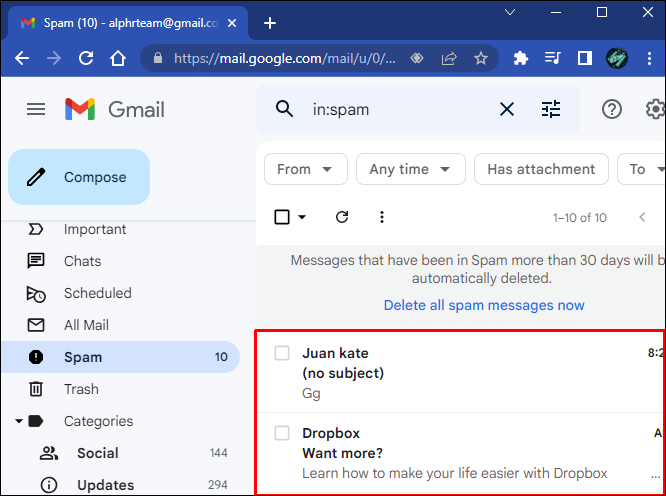This screenshot has width=666, height=496.
Task: Open the select dropdown arrow beside checkbox
Action: (302, 217)
